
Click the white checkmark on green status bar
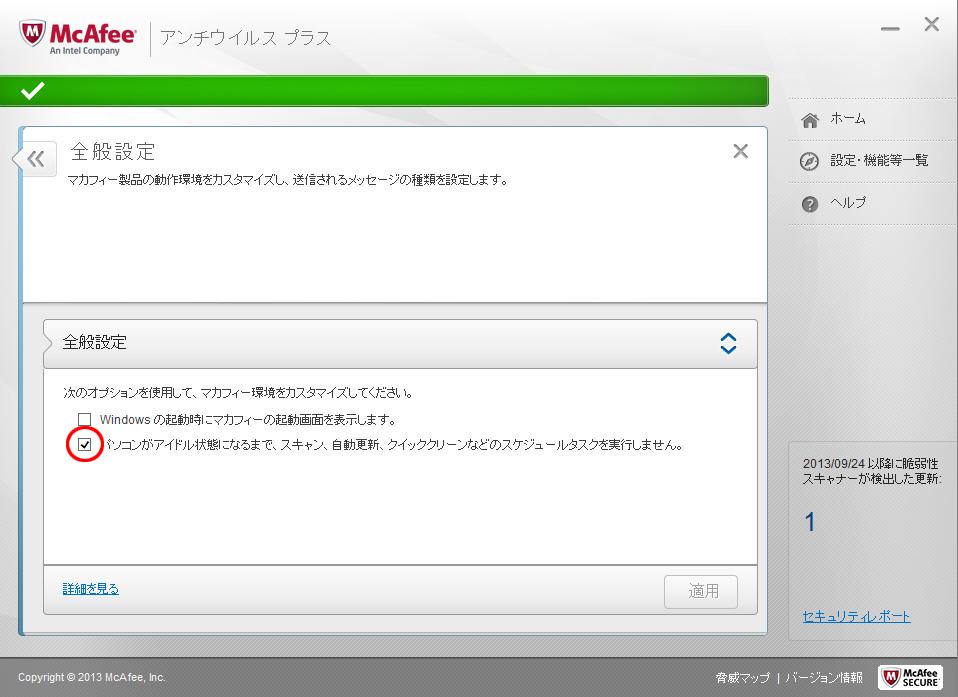click(x=32, y=90)
